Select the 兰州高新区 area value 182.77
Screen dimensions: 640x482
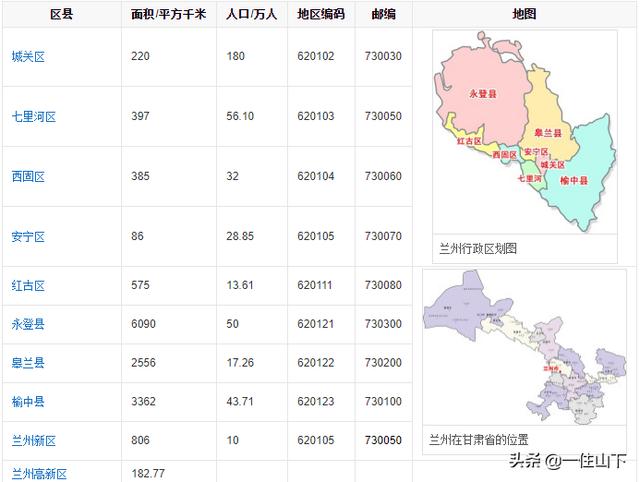(x=148, y=473)
